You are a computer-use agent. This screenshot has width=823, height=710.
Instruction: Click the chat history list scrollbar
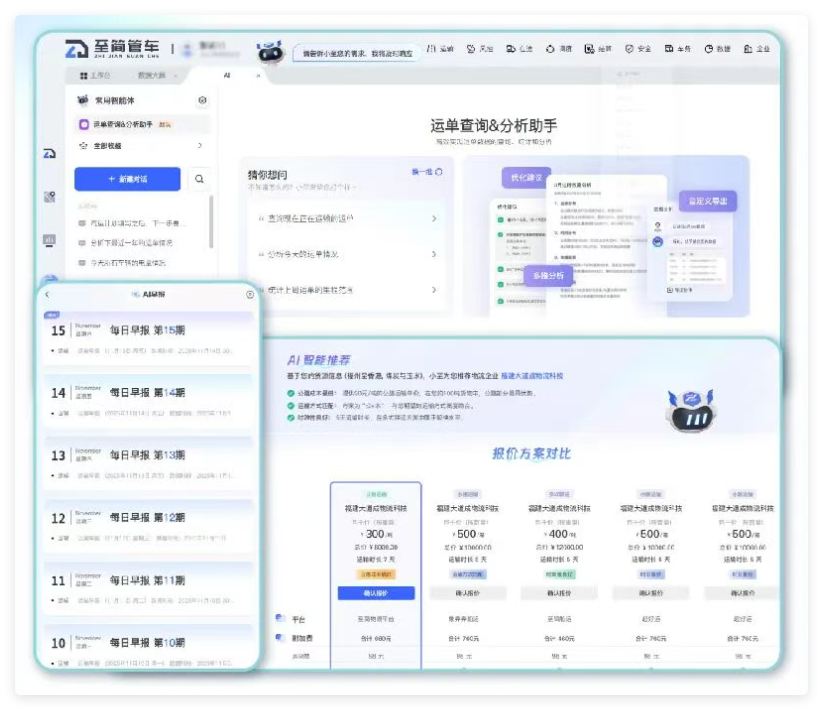(211, 221)
